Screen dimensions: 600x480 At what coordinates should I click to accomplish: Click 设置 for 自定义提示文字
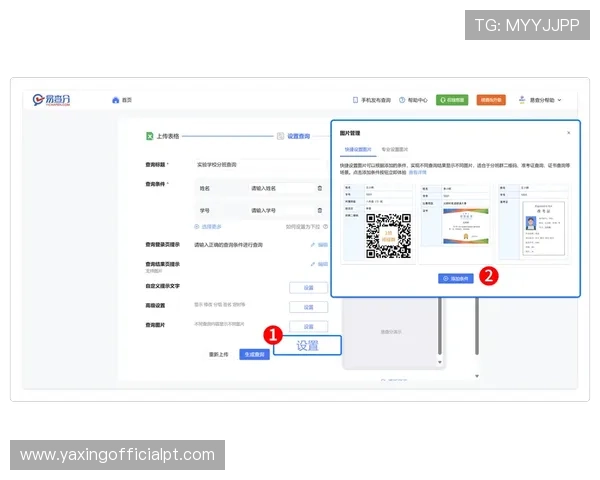pos(308,288)
